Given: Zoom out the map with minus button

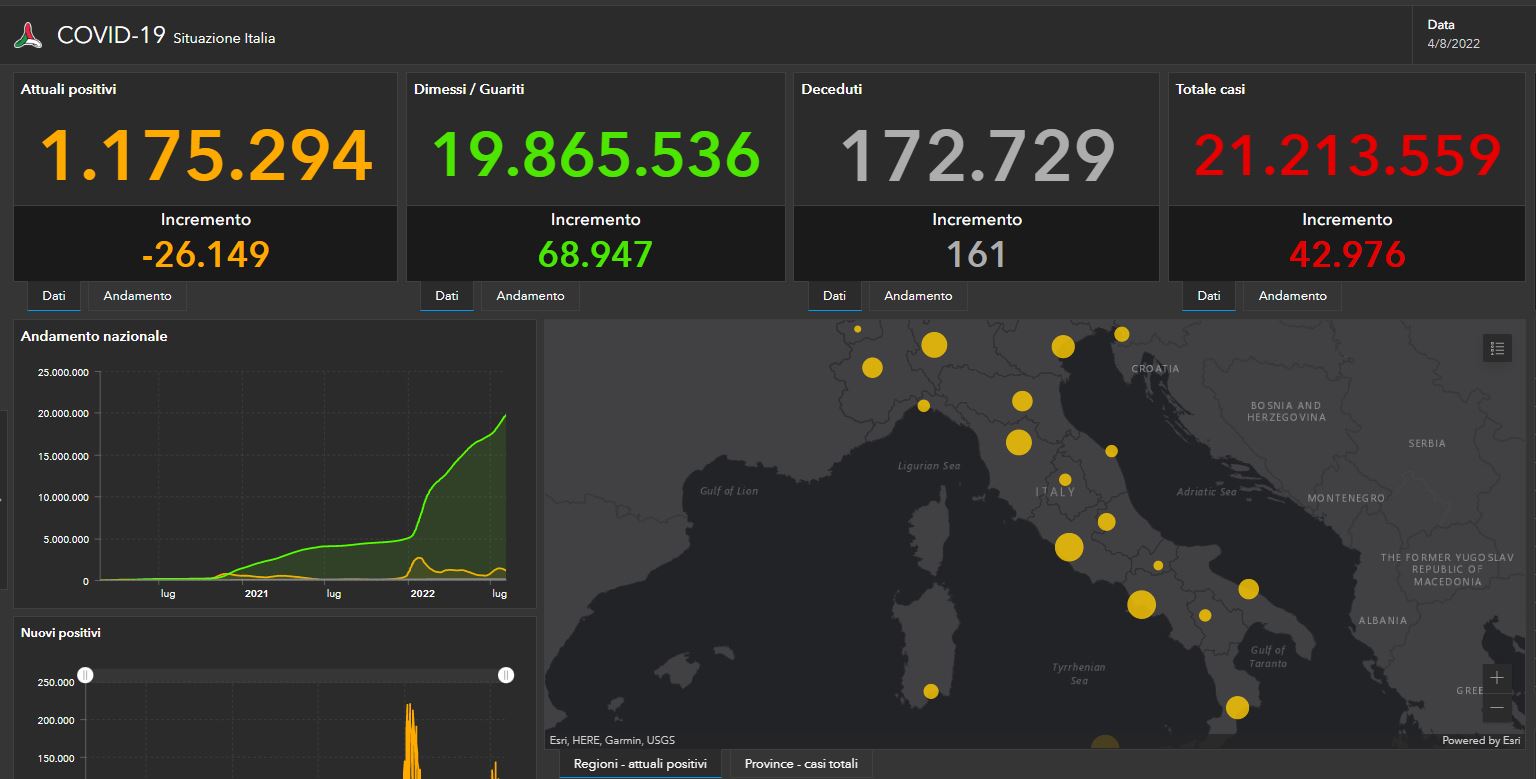Looking at the screenshot, I should (x=1497, y=708).
